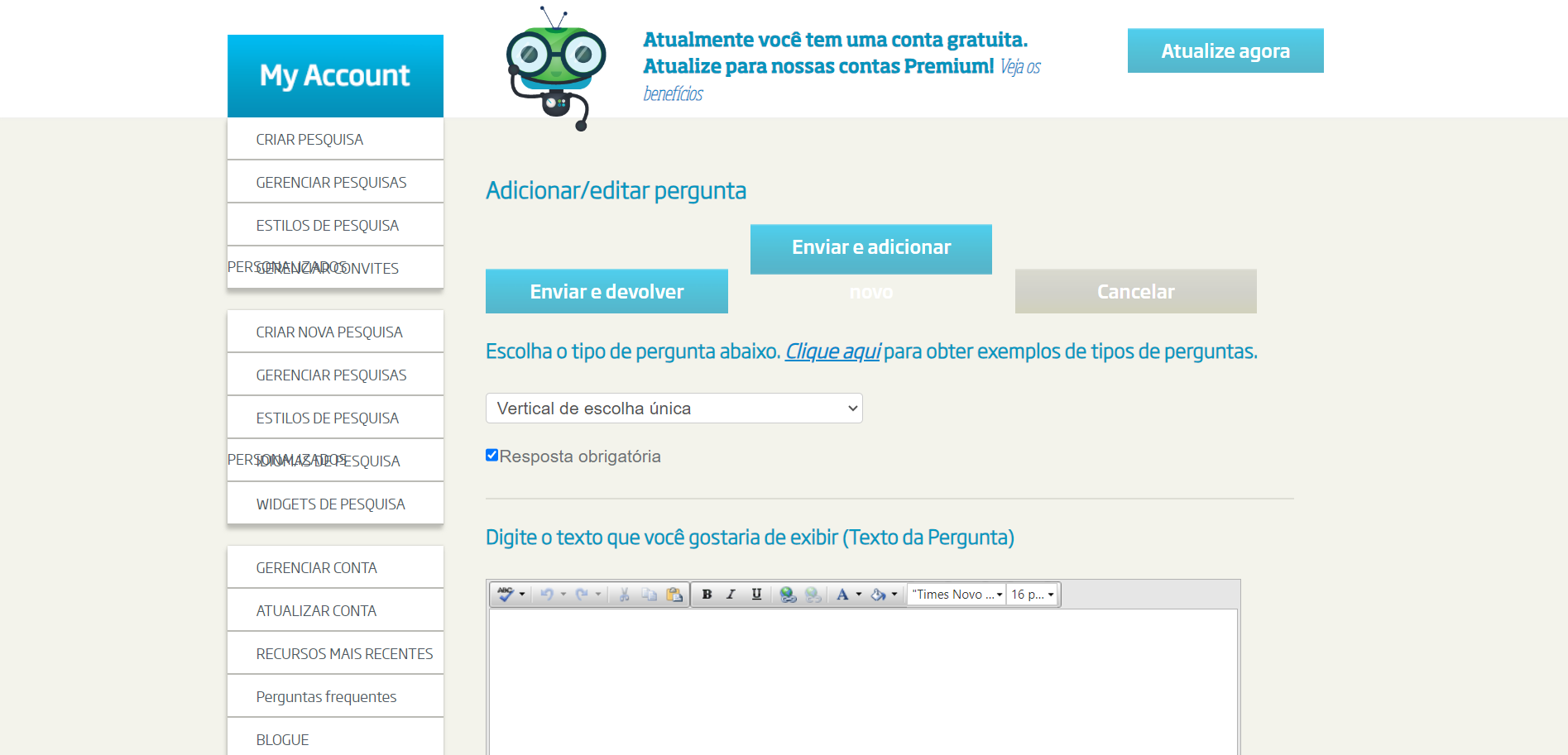Toggle bold formatting
The width and height of the screenshot is (1568, 755).
pos(707,595)
